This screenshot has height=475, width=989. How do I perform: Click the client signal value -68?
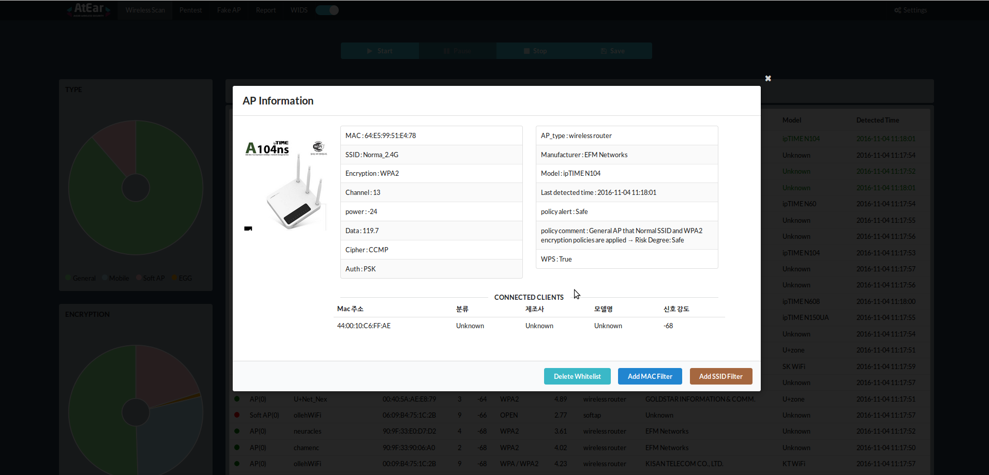(668, 326)
